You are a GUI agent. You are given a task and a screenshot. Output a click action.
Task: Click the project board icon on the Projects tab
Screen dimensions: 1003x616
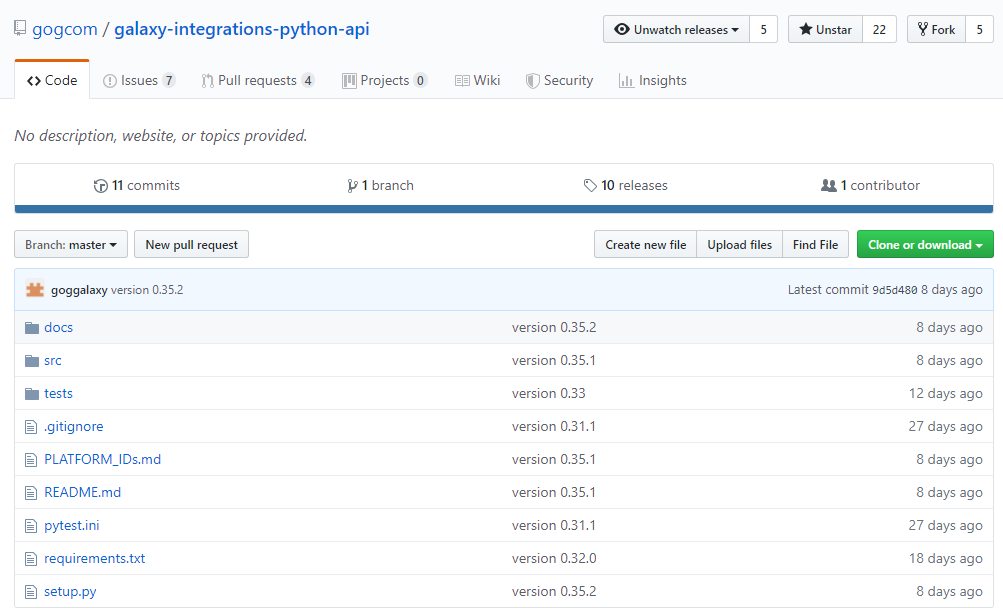coord(349,81)
